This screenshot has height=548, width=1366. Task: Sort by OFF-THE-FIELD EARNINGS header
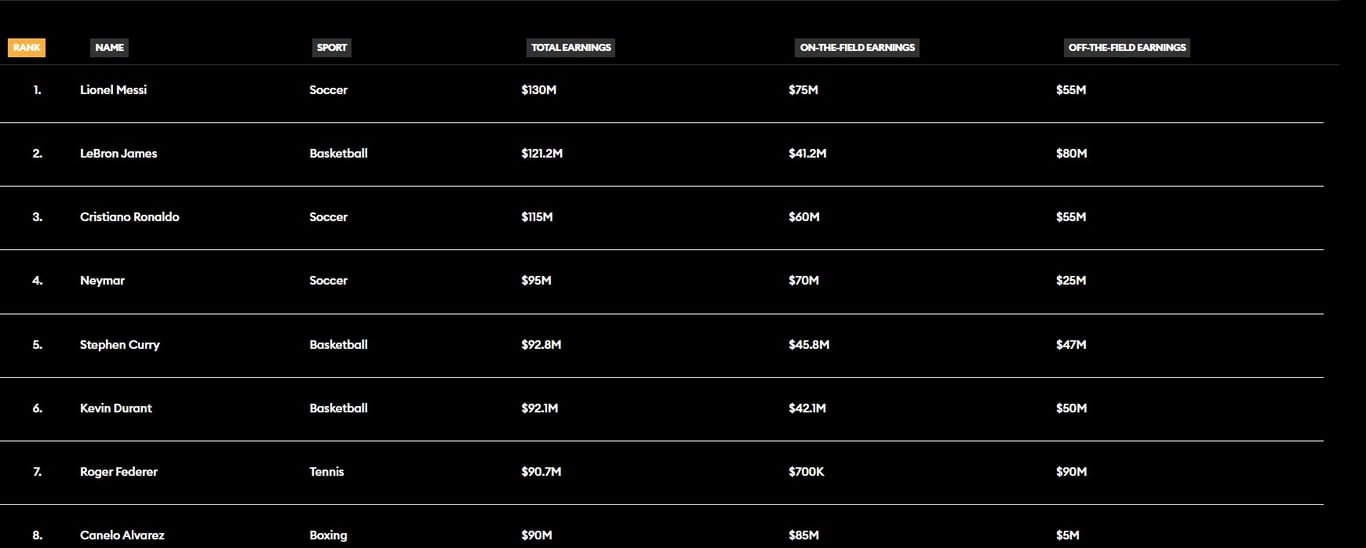tap(1127, 47)
